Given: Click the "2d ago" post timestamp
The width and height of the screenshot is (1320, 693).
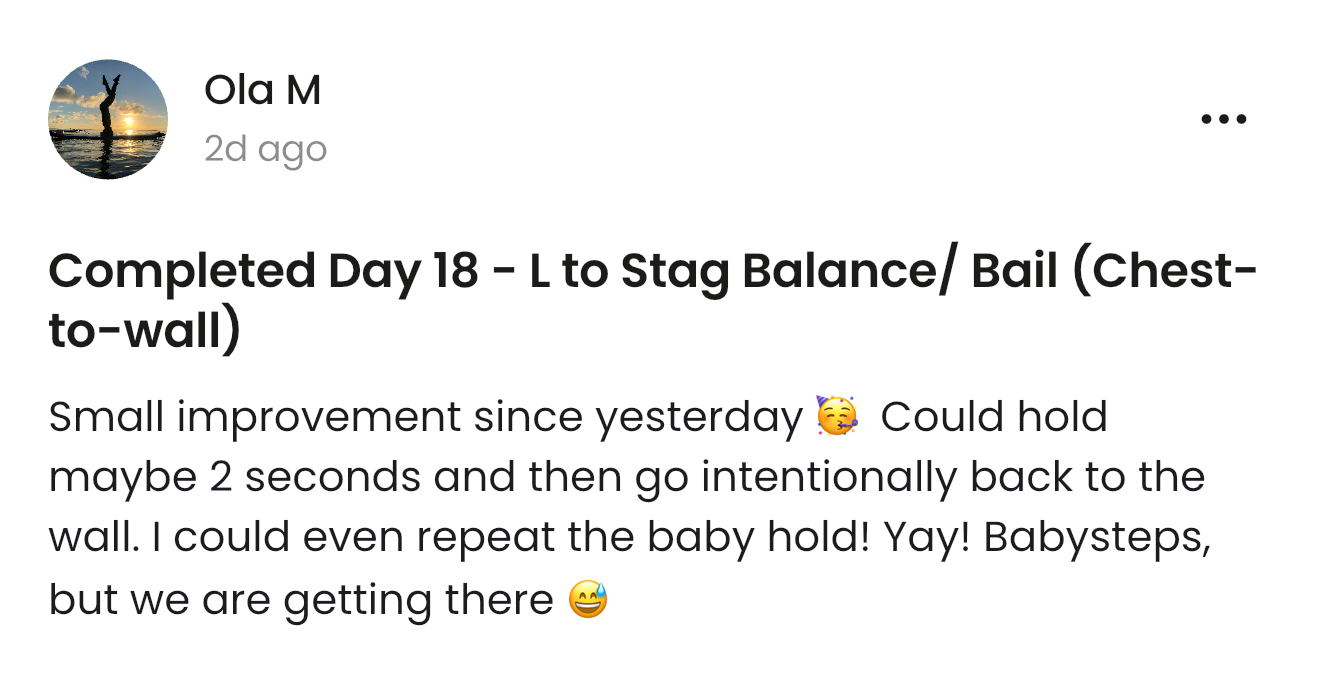Looking at the screenshot, I should coord(265,149).
